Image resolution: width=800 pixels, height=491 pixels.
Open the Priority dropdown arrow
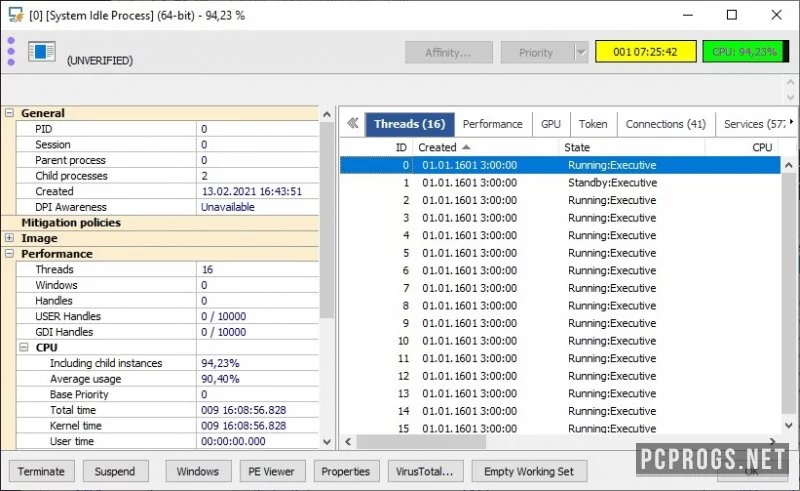click(581, 52)
